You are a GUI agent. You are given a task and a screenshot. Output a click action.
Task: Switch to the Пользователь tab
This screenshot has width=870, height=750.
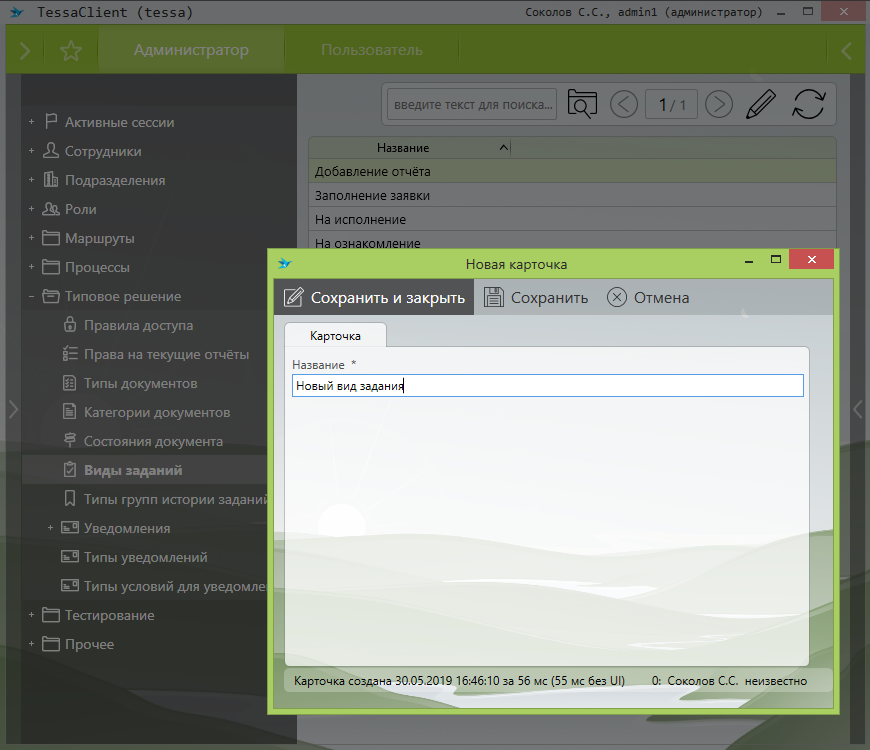point(371,50)
